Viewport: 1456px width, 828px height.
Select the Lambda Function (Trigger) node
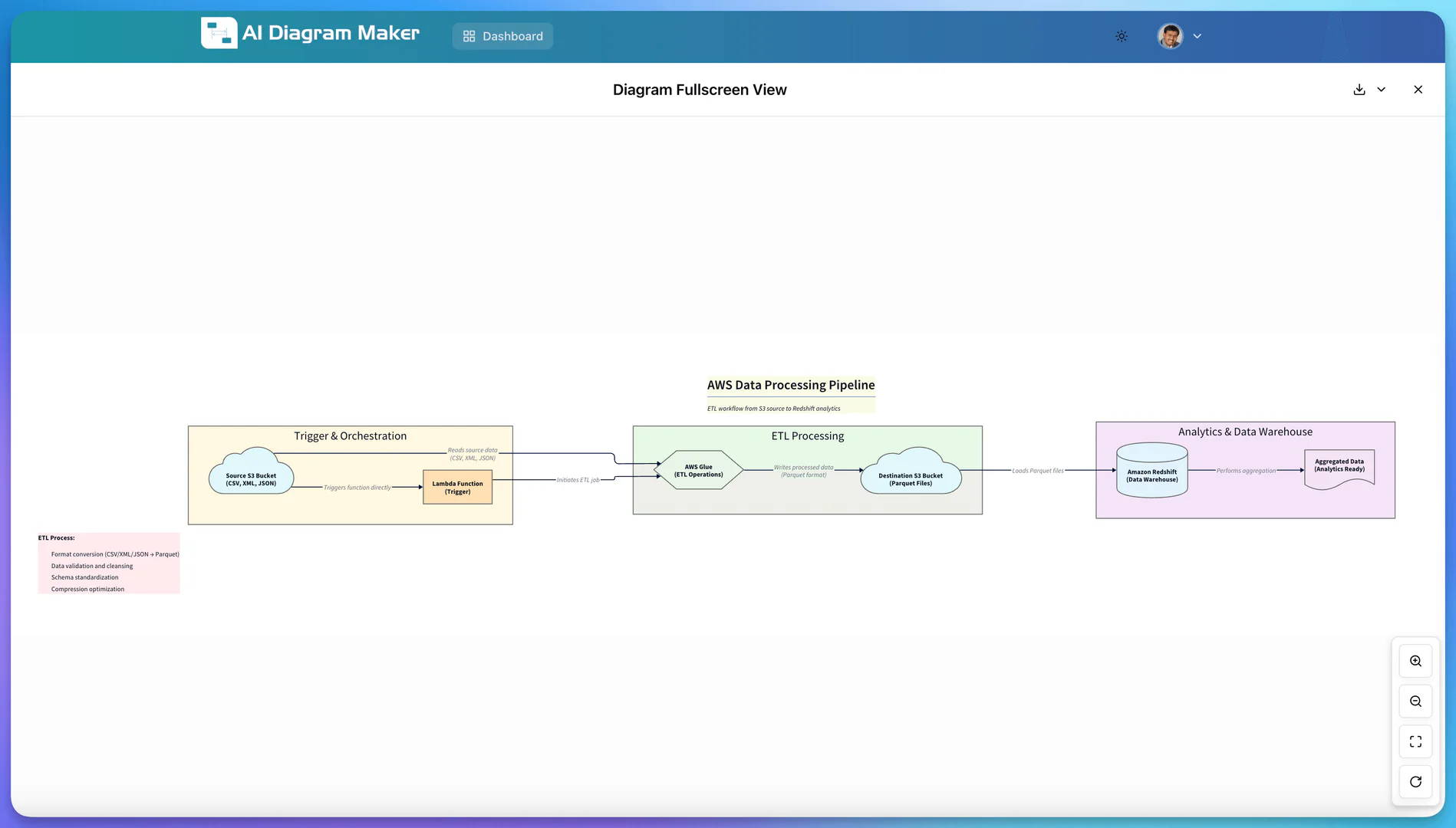coord(457,487)
